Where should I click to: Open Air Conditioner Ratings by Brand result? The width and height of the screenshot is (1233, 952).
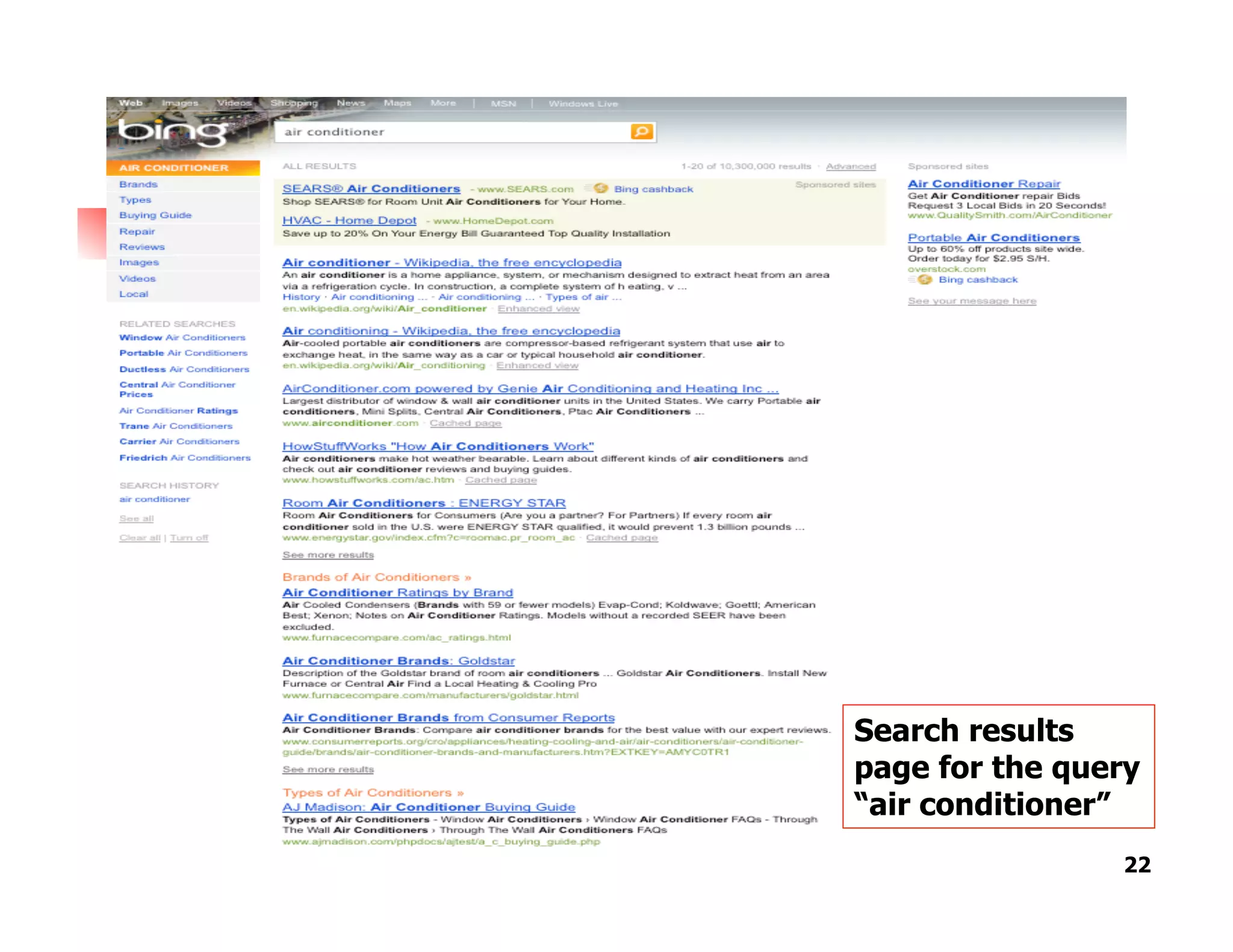398,593
